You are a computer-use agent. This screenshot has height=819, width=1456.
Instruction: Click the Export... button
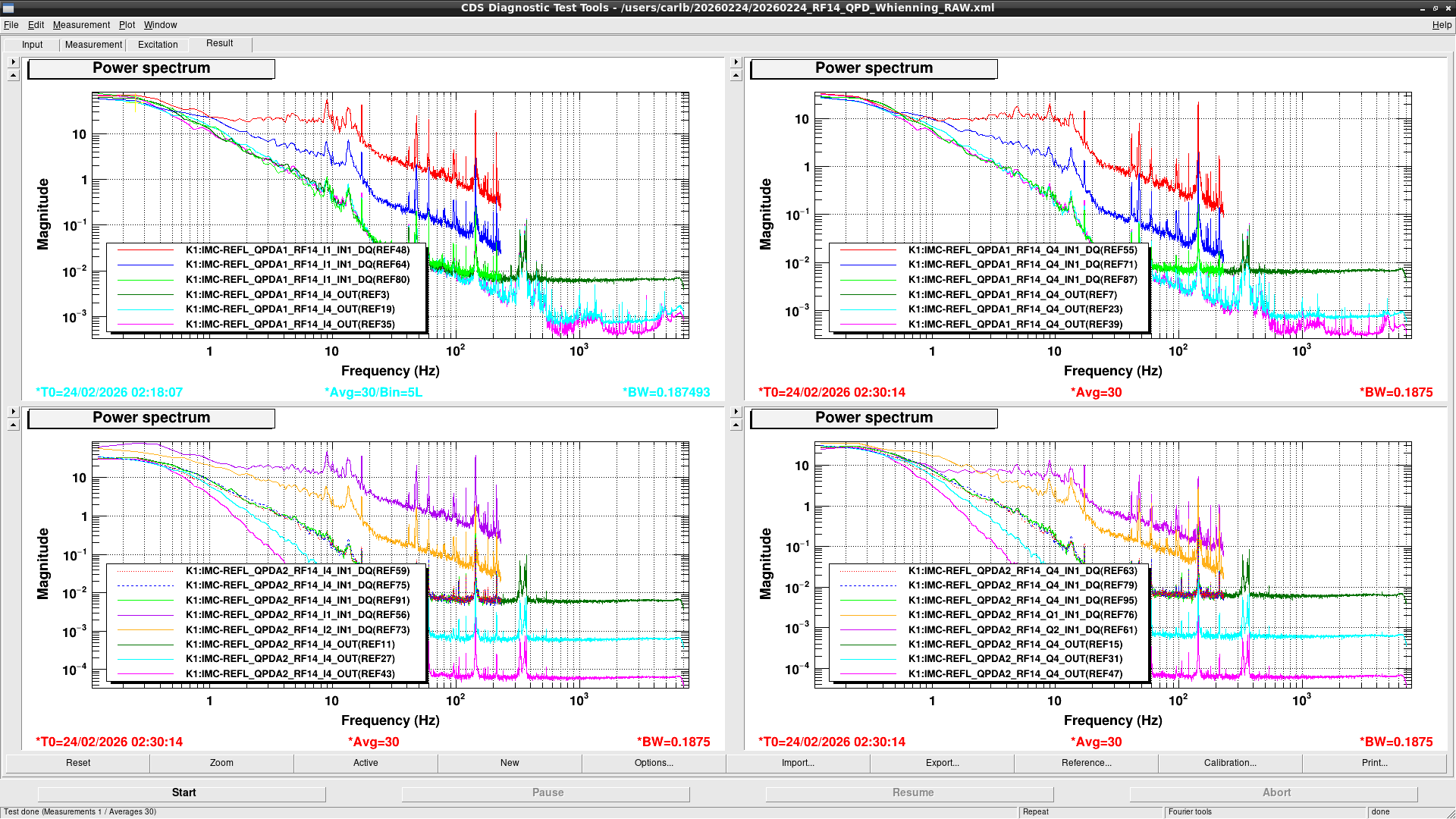pos(942,763)
